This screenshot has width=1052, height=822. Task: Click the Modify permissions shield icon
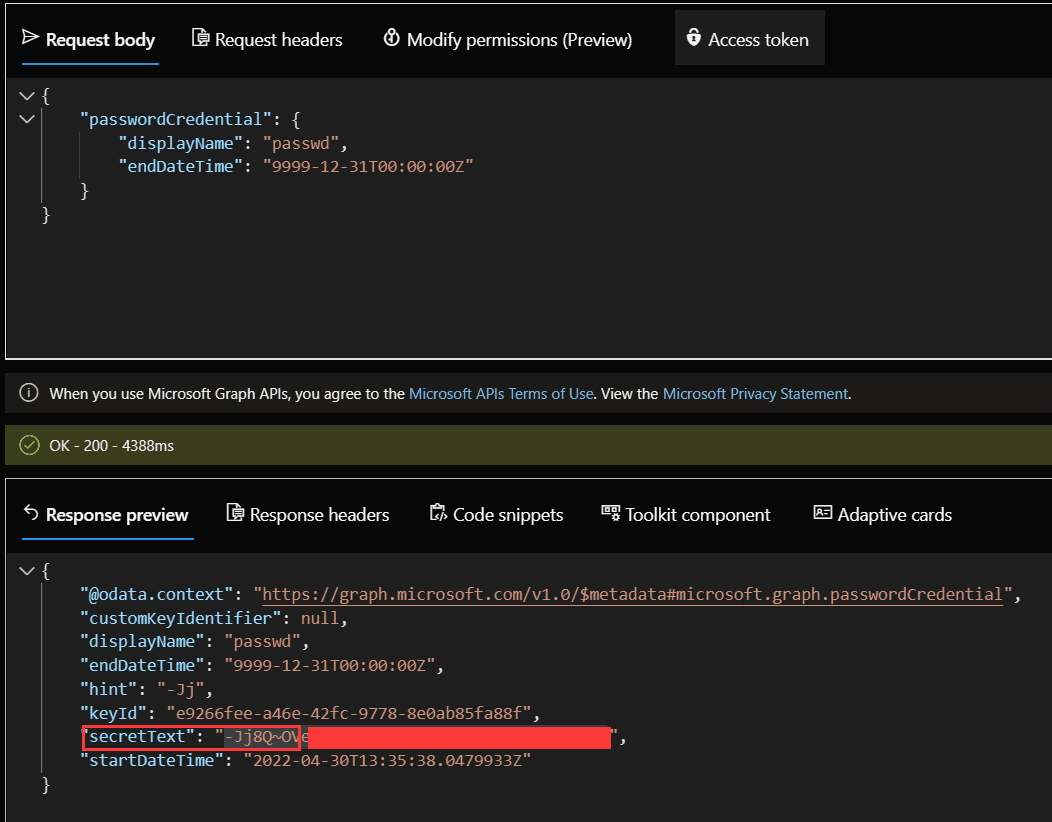tap(391, 39)
